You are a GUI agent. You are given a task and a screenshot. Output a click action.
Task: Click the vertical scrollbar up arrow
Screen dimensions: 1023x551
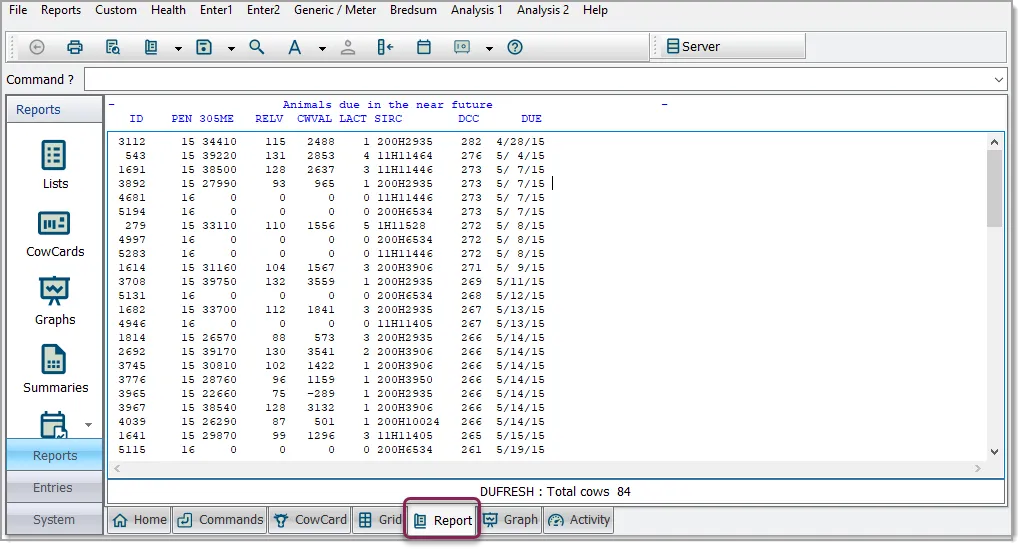(994, 142)
